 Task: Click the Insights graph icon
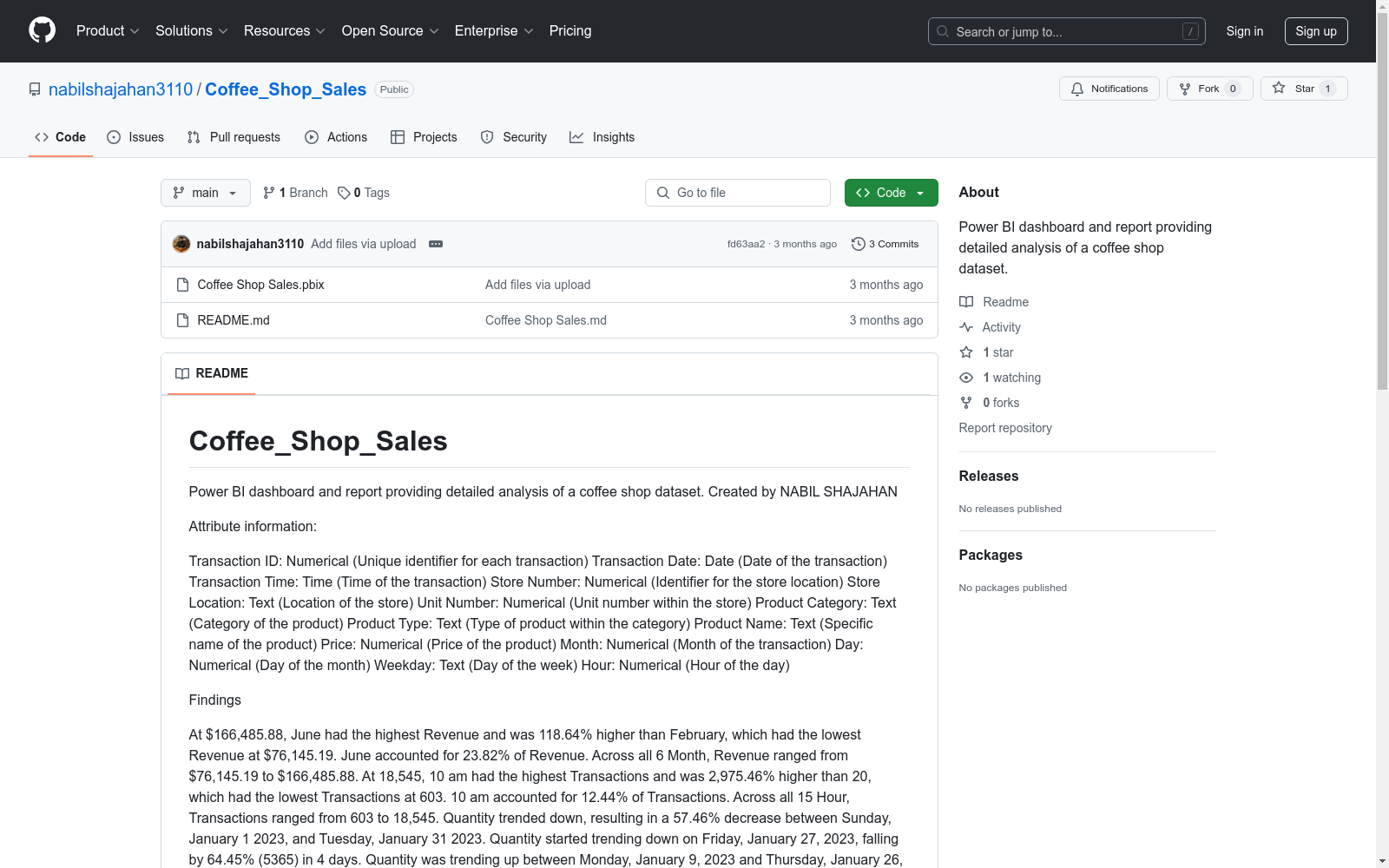(576, 137)
